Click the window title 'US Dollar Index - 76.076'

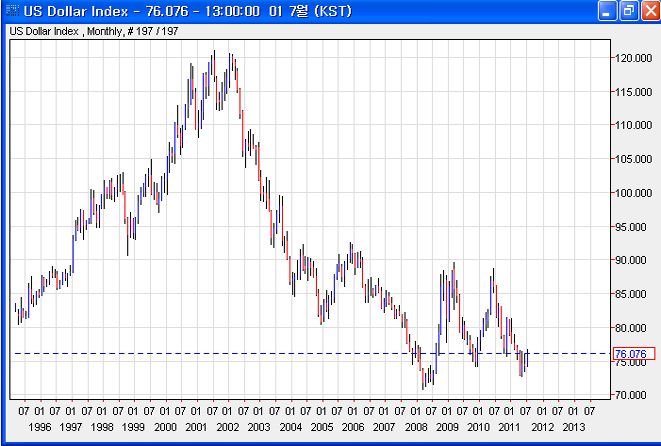pos(106,11)
